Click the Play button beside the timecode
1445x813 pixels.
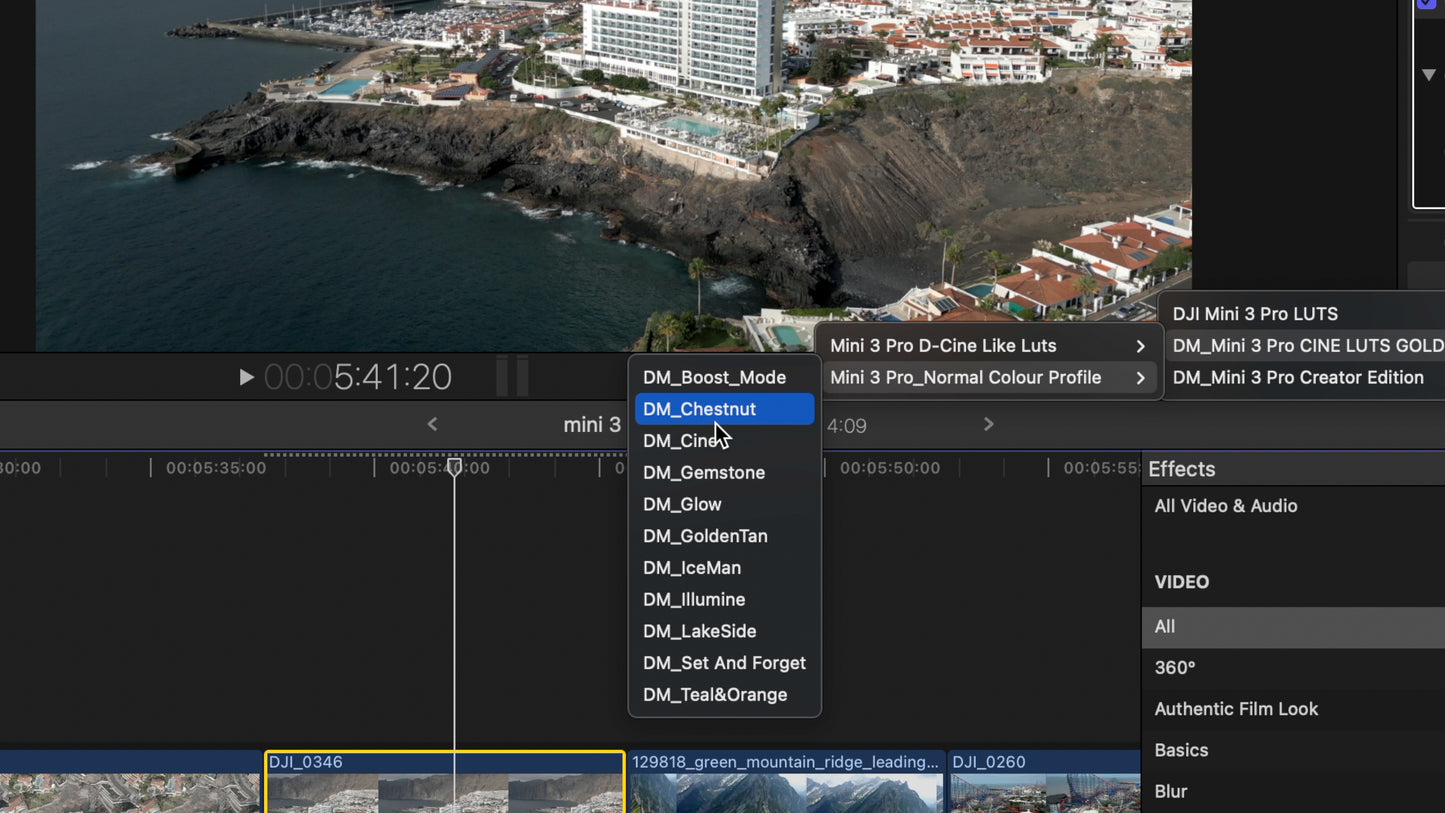point(246,377)
